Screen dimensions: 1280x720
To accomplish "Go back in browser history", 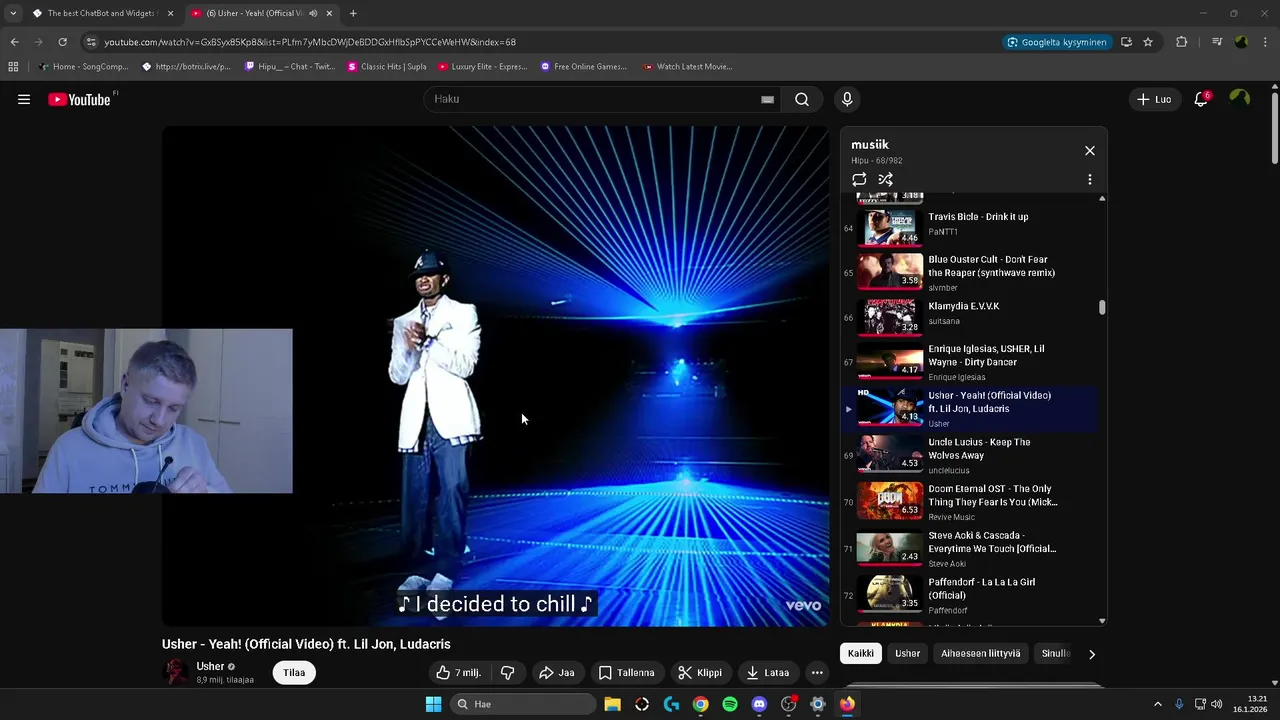I will 14,42.
